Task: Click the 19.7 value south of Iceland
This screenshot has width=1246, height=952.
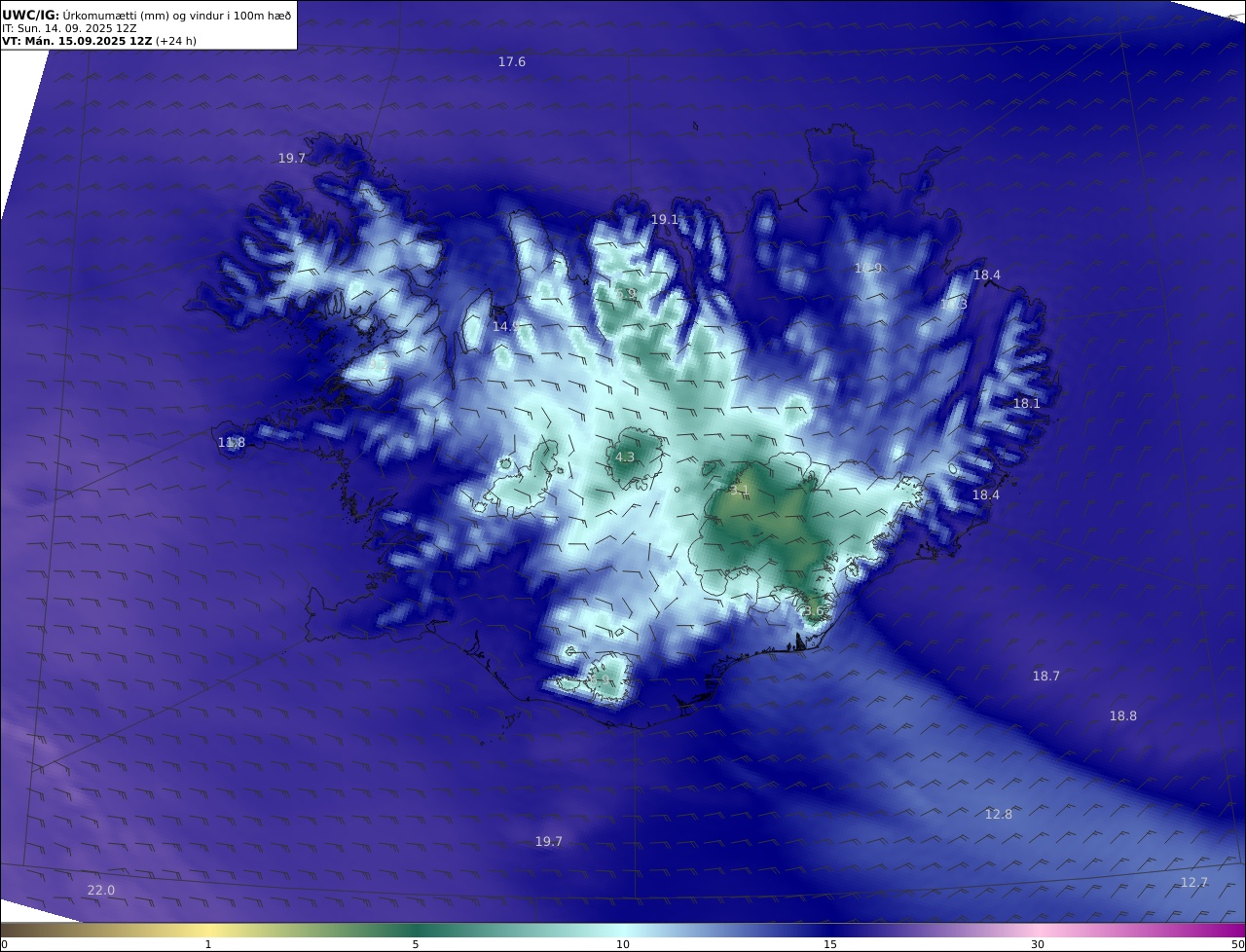Action: (549, 841)
